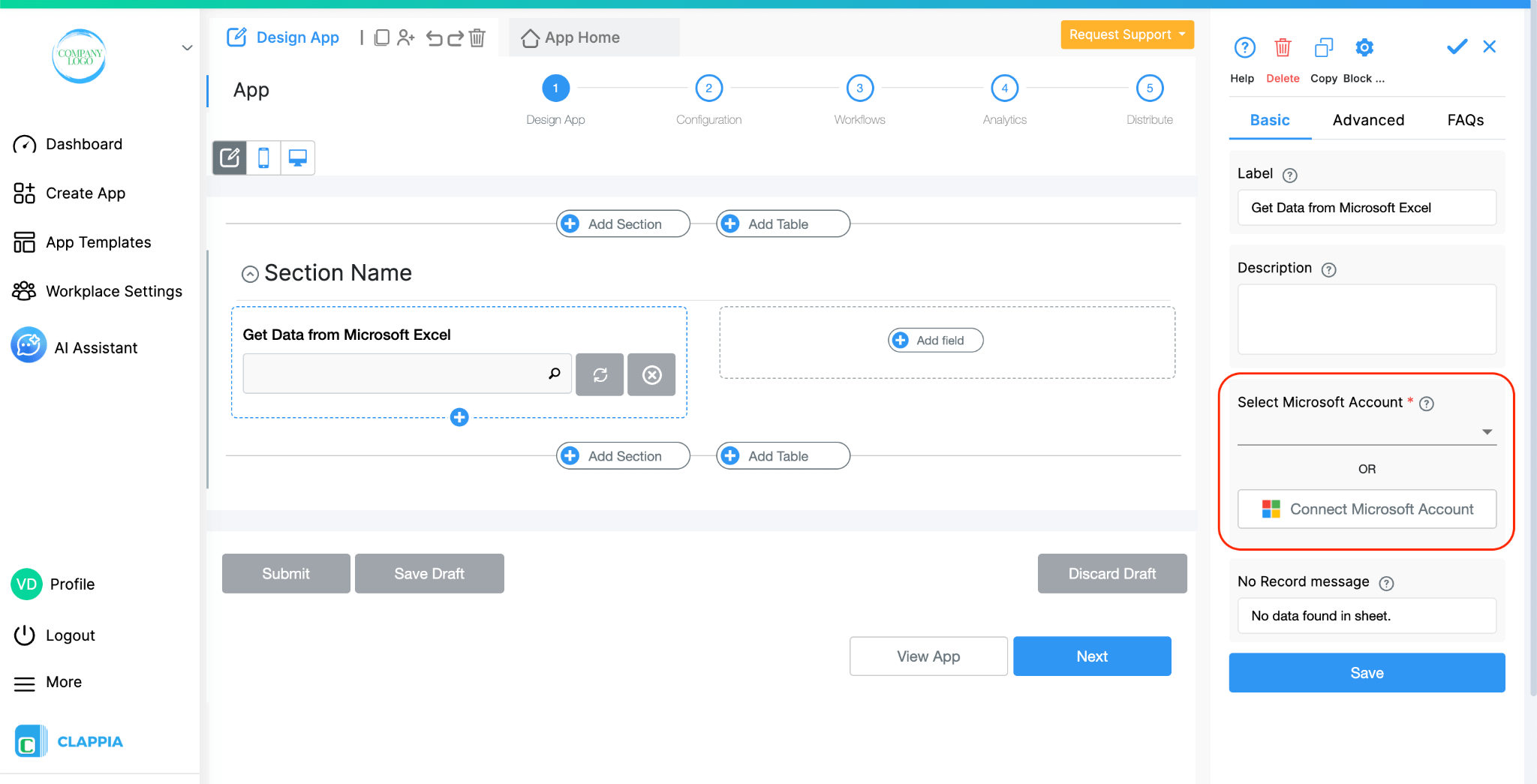1537x784 pixels.
Task: Click the copy app icon in top toolbar
Action: click(x=382, y=38)
